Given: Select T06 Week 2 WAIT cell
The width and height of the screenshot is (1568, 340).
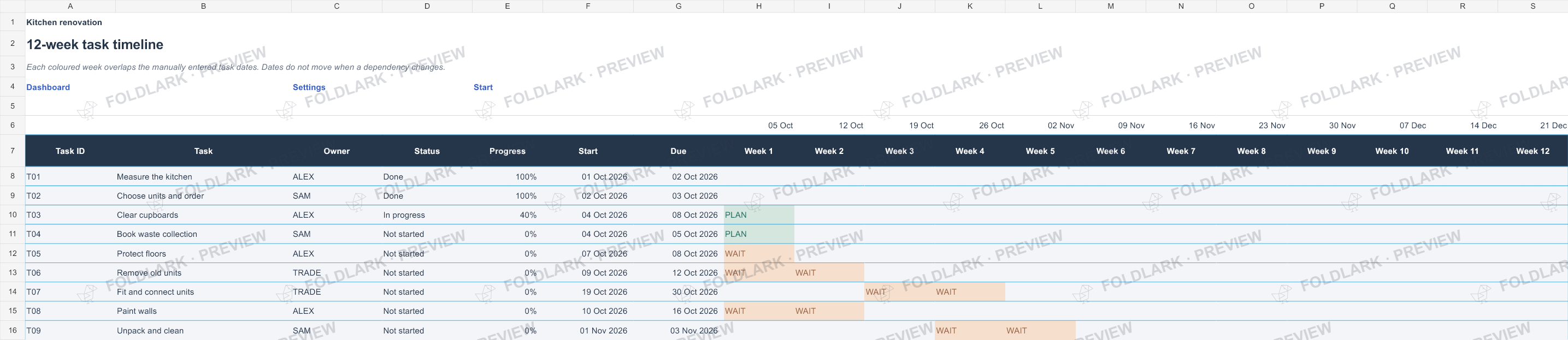Looking at the screenshot, I should click(x=829, y=272).
